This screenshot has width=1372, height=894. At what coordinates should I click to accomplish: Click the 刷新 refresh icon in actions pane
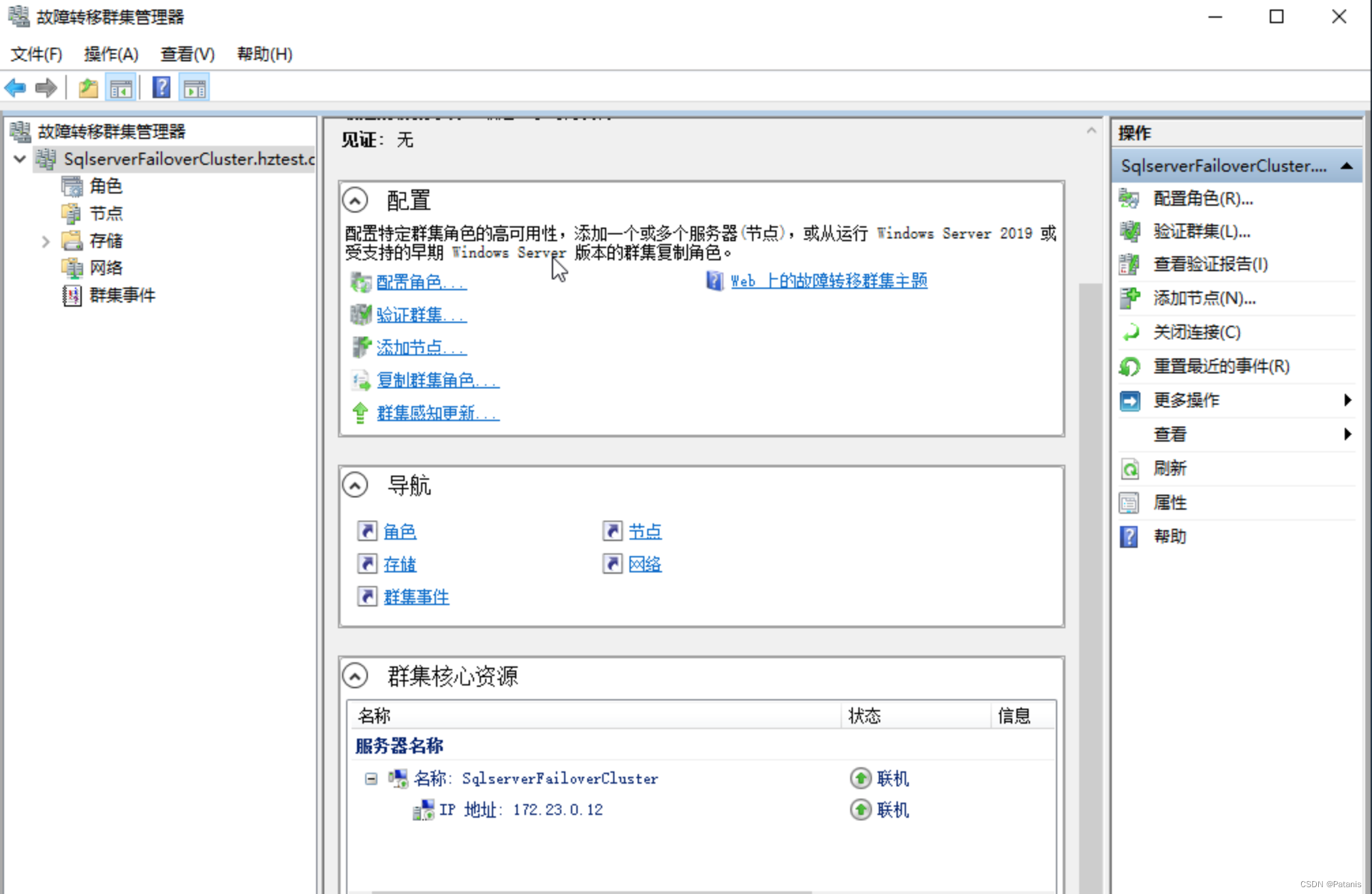tap(1129, 469)
